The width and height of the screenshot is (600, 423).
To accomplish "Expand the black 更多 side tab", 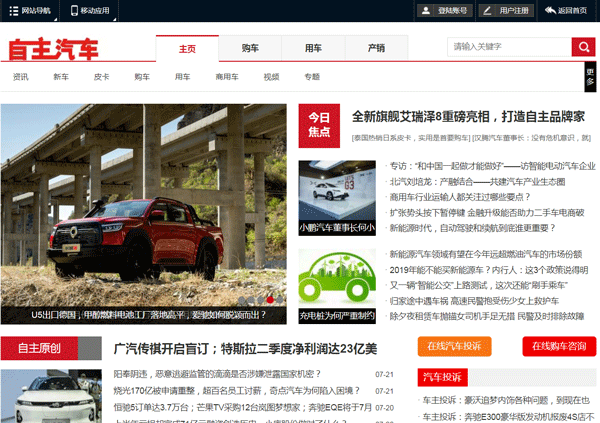I will coord(590,77).
